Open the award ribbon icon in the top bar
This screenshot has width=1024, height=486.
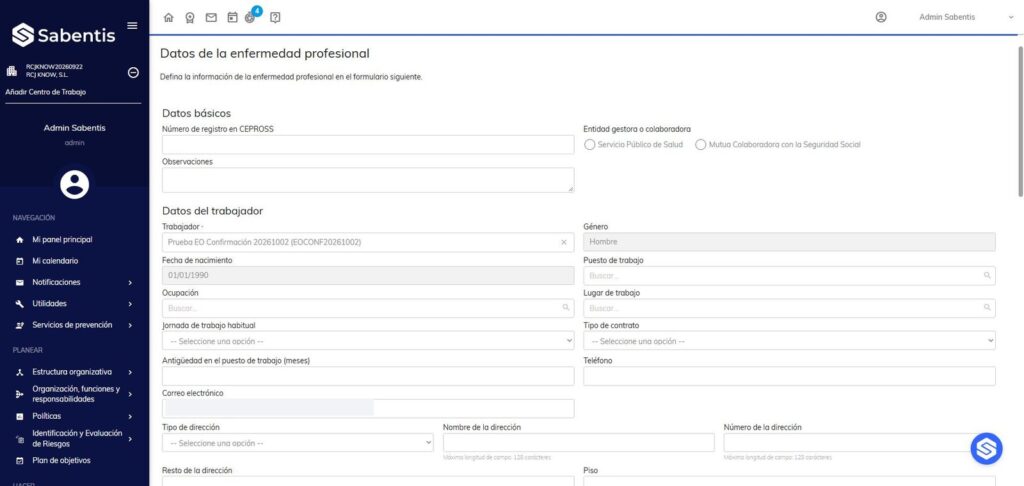click(190, 18)
